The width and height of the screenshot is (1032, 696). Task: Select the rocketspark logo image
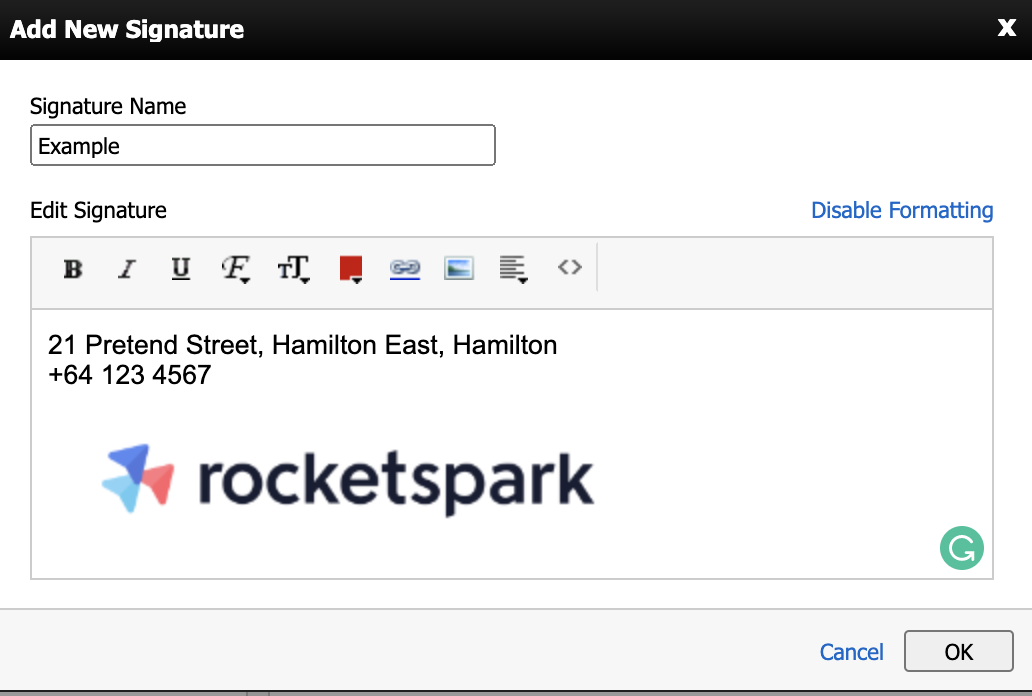348,480
